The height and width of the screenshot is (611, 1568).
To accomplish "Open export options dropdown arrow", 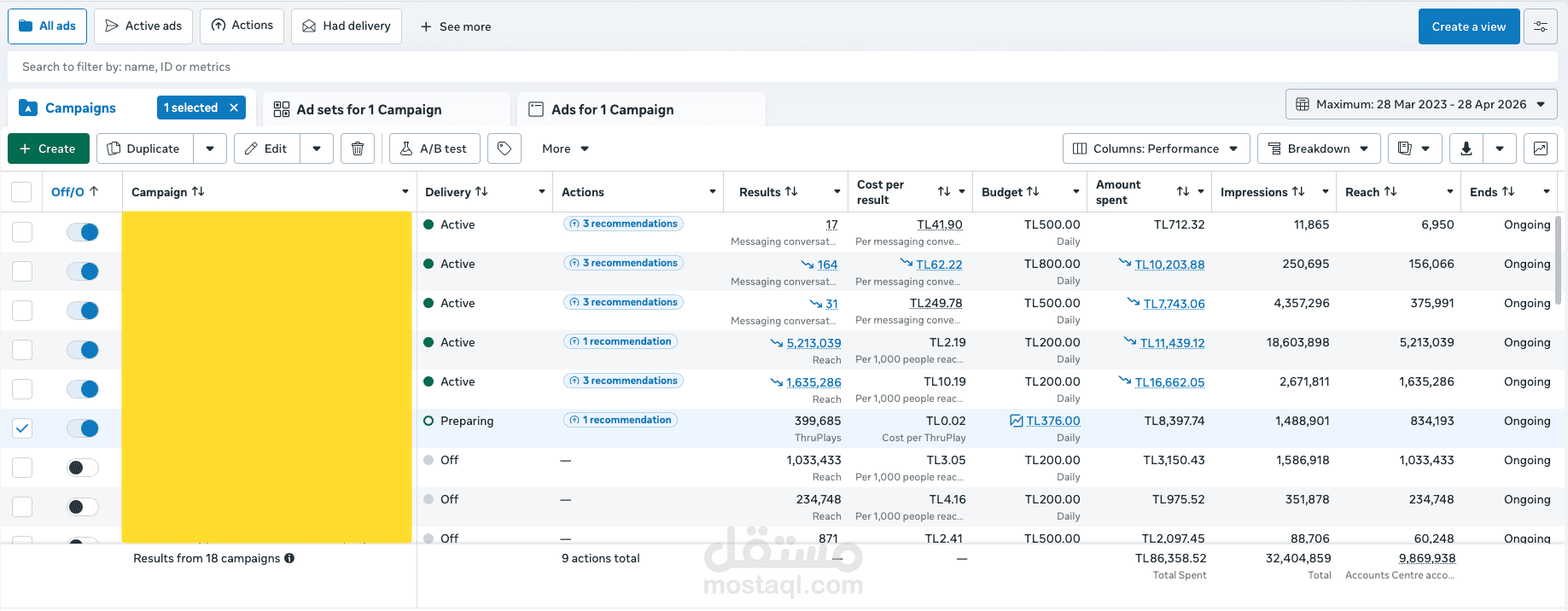I will [x=1500, y=148].
